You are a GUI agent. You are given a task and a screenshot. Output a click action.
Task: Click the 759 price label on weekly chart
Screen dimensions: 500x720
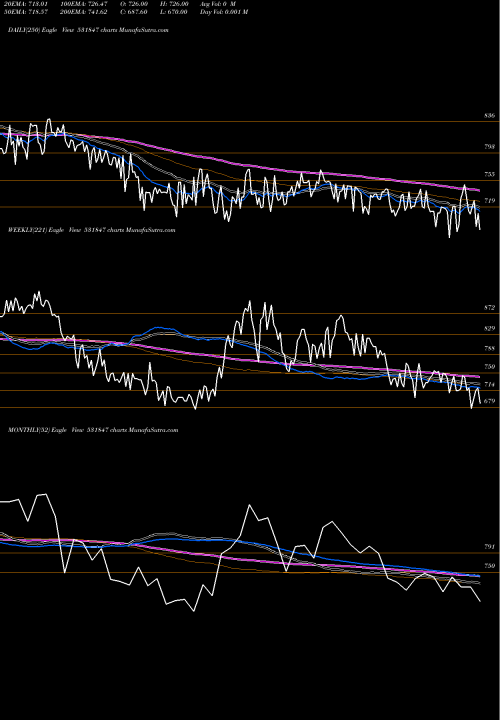[x=489, y=367]
